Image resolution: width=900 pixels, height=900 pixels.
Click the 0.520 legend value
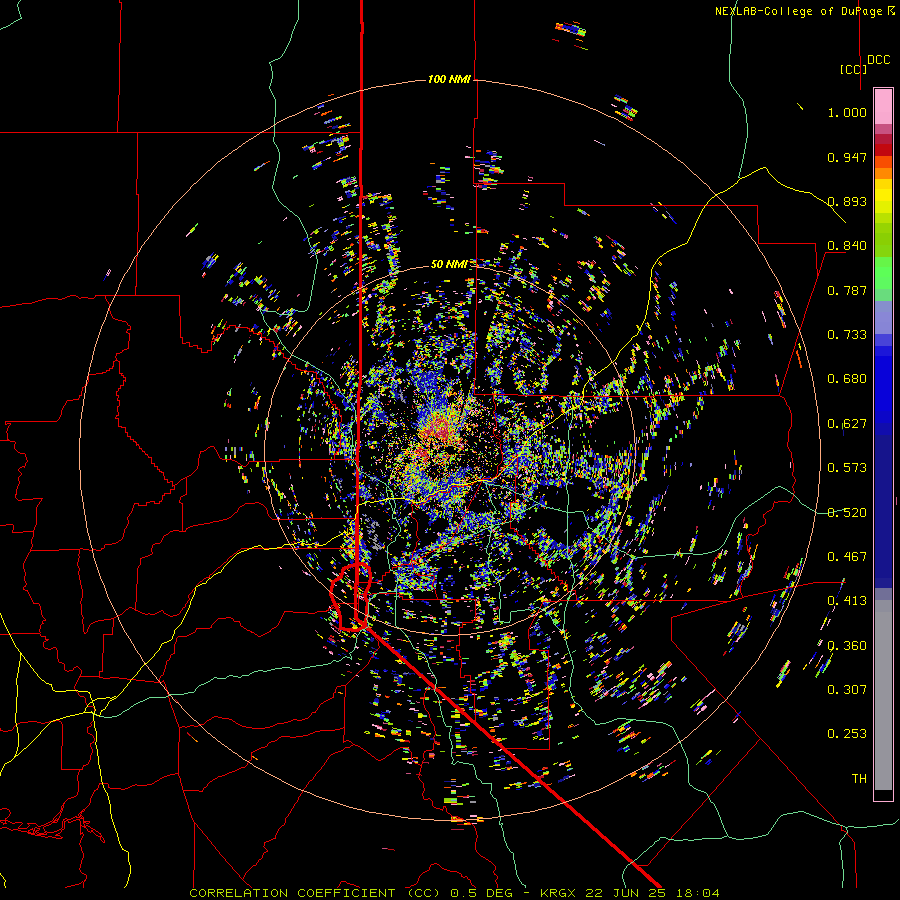tap(847, 513)
